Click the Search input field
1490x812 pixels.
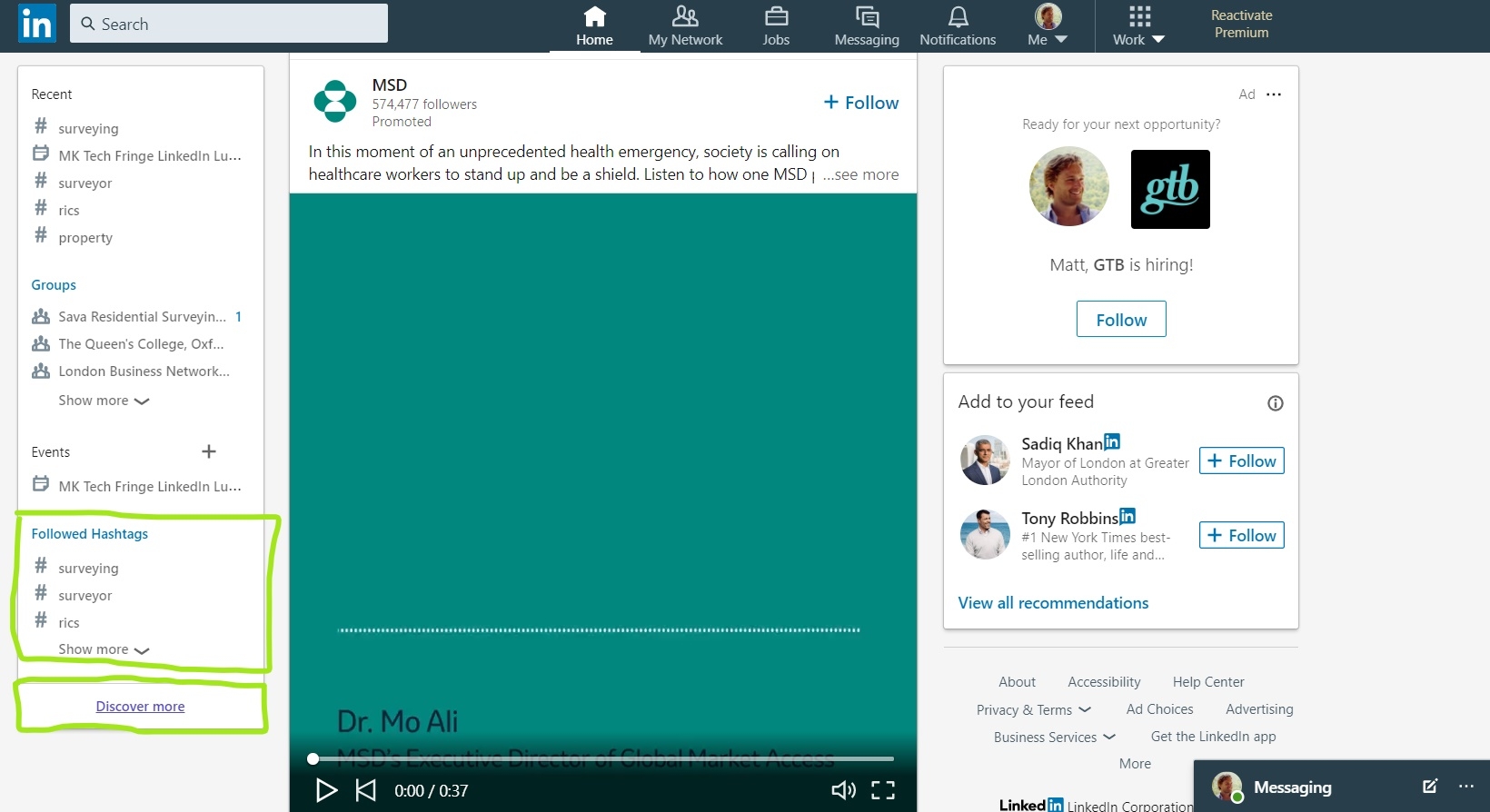tap(229, 24)
